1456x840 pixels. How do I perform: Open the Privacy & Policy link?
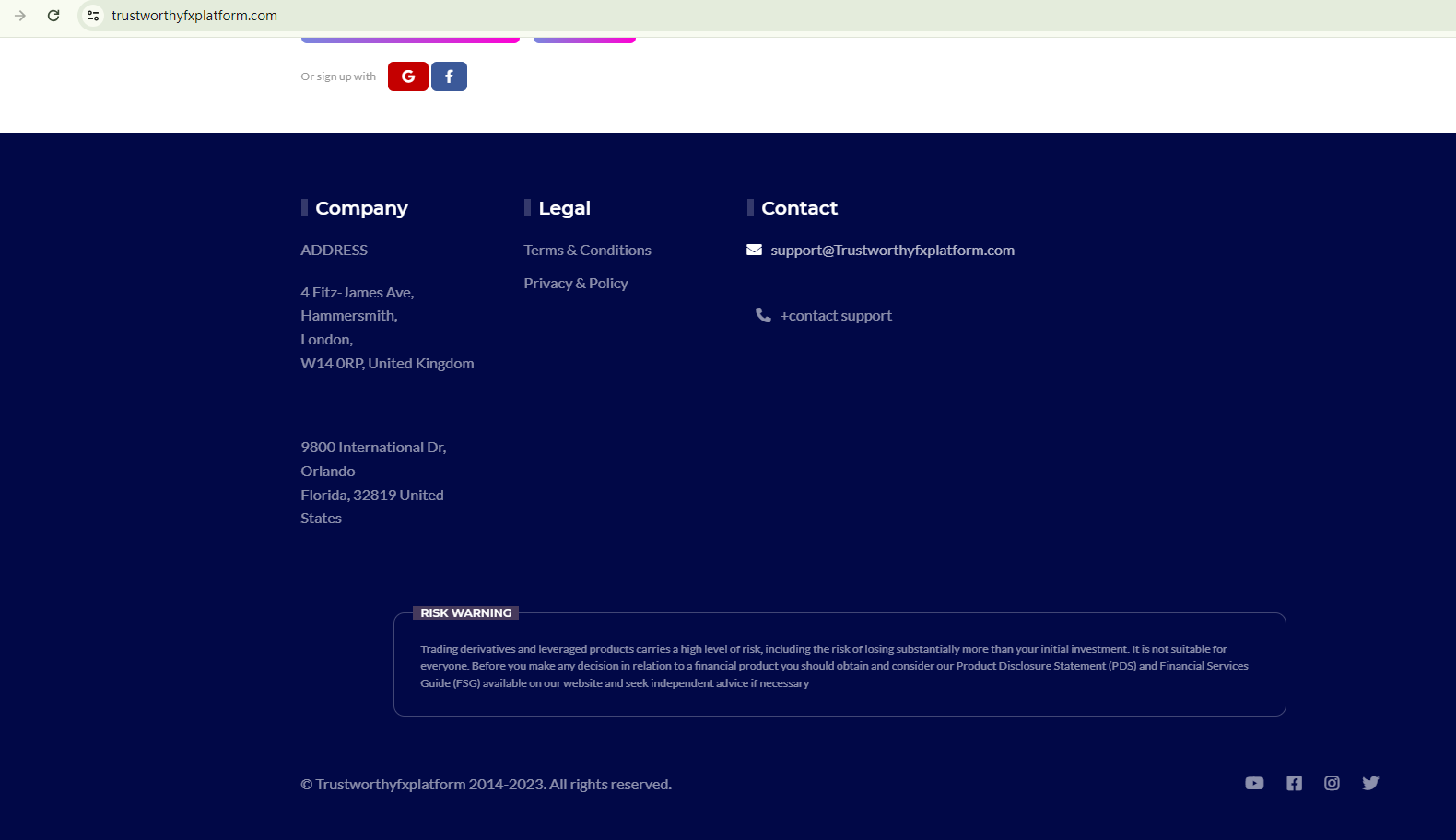pyautogui.click(x=576, y=284)
